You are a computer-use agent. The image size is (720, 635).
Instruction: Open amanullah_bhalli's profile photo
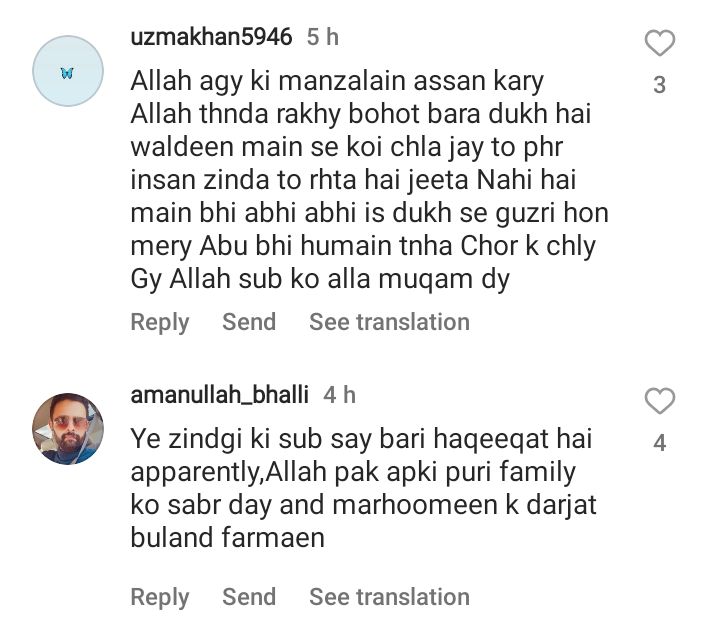click(x=68, y=429)
